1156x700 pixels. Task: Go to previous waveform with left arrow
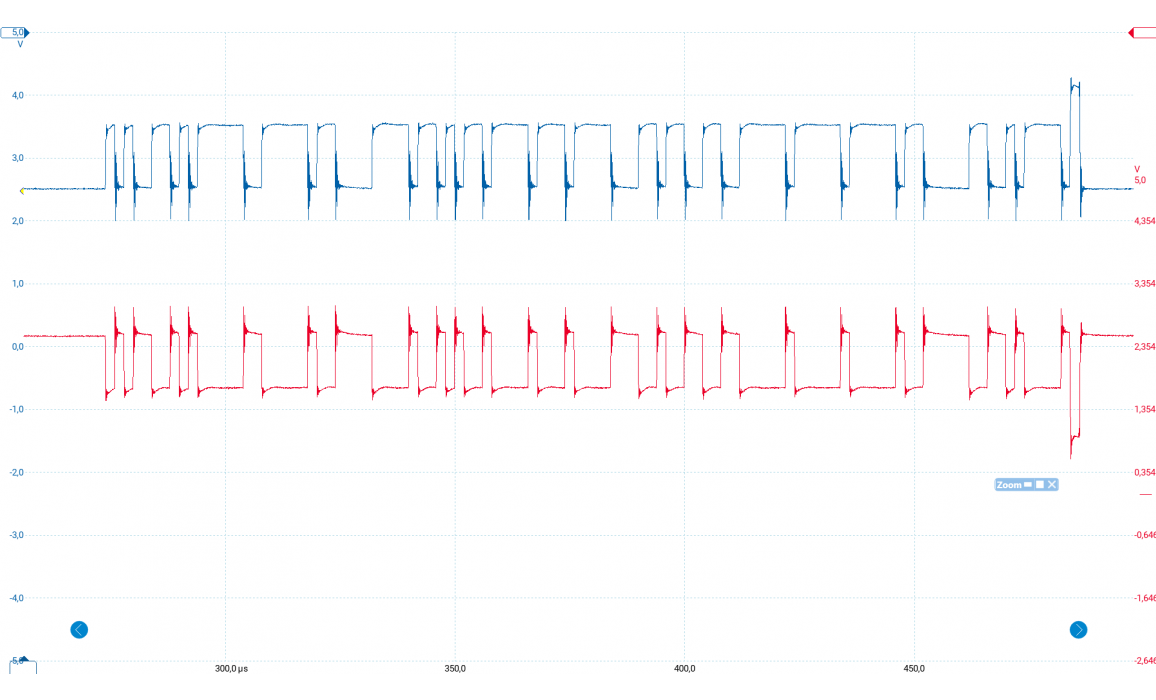79,630
